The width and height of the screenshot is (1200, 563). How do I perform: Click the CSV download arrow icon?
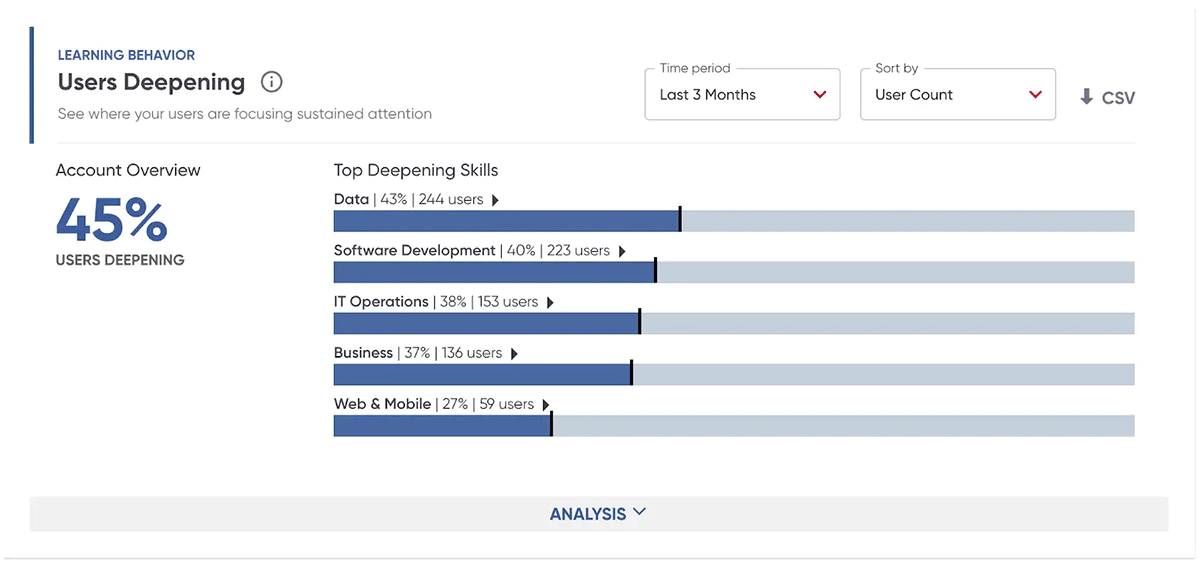1087,97
